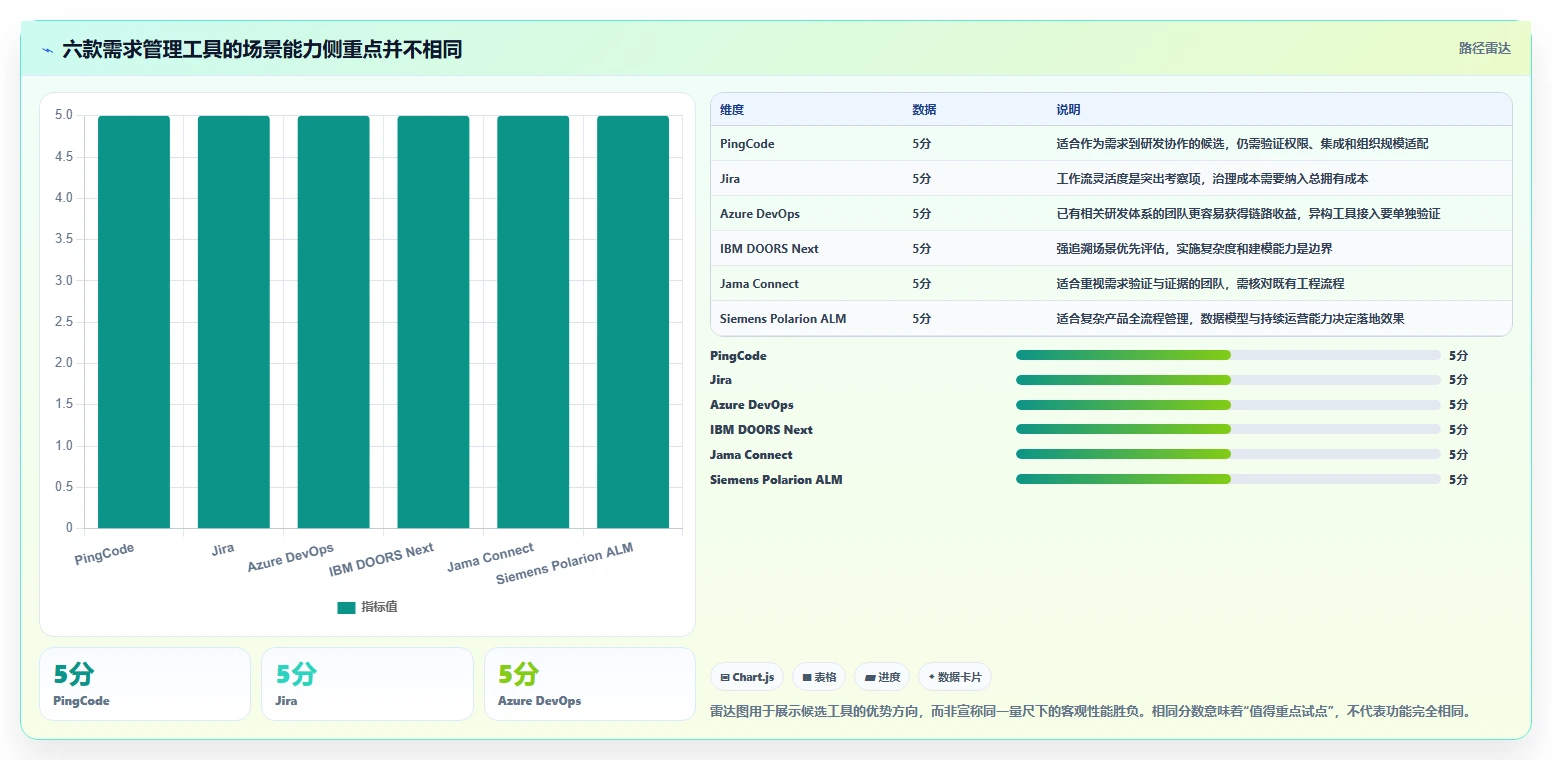
Task: Click the 维度 column header
Action: coord(732,110)
